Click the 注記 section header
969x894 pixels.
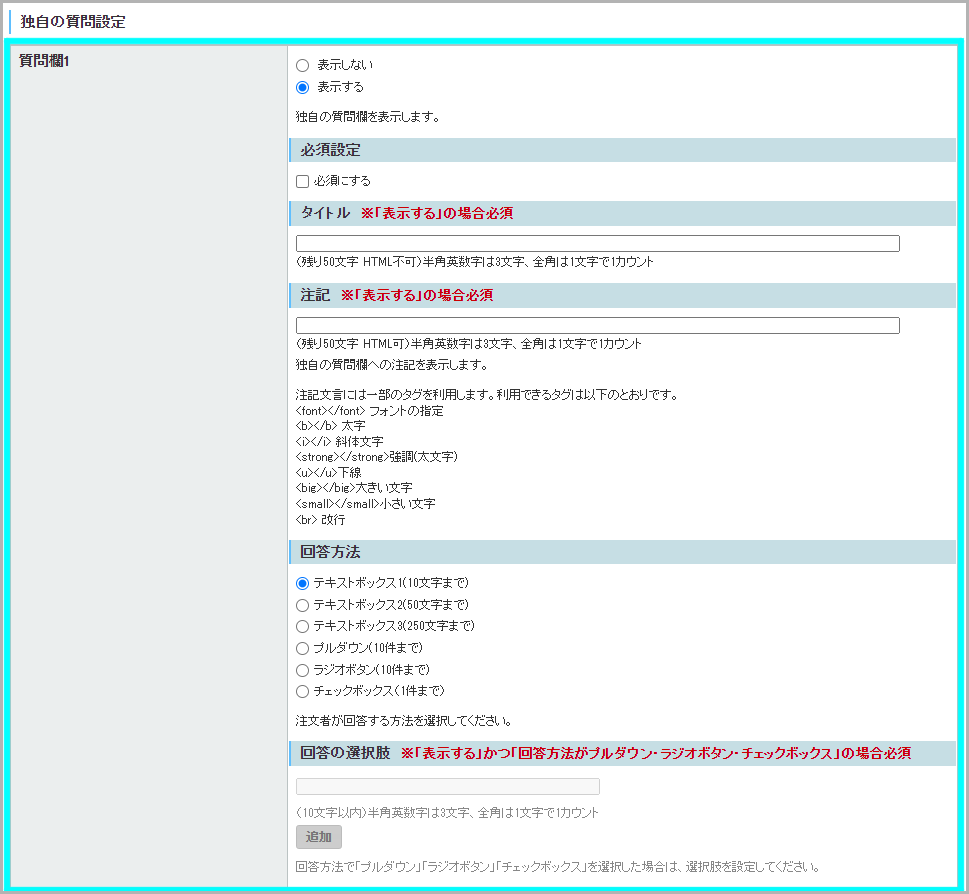point(622,295)
